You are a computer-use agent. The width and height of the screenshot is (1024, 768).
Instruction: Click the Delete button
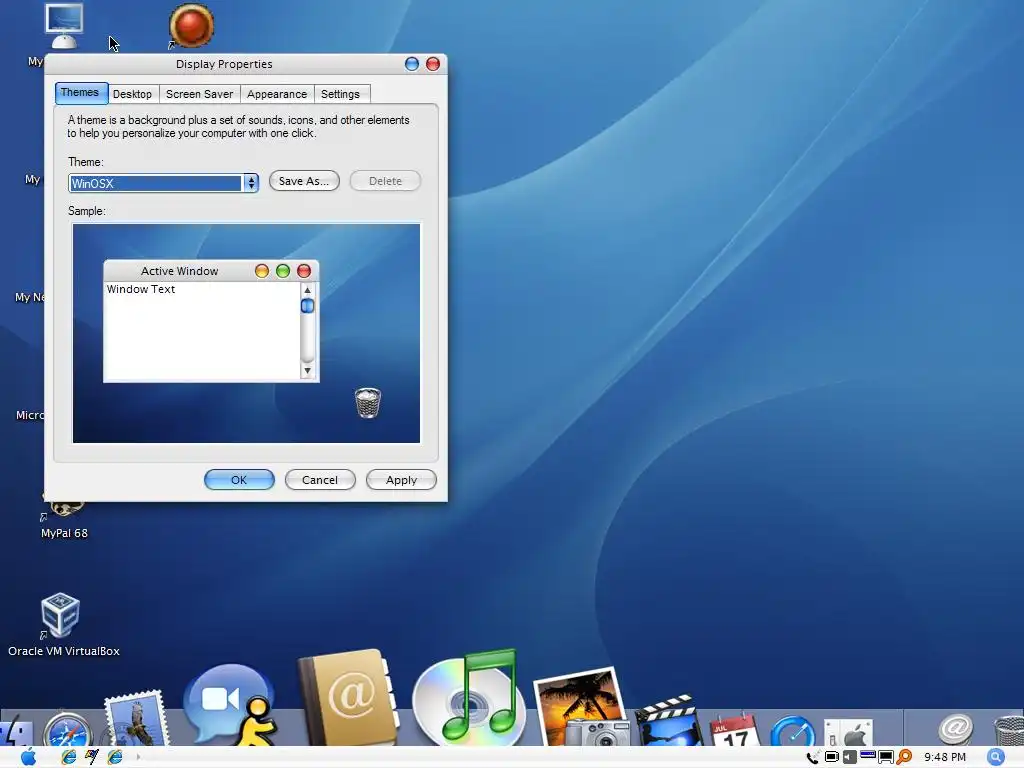click(385, 181)
